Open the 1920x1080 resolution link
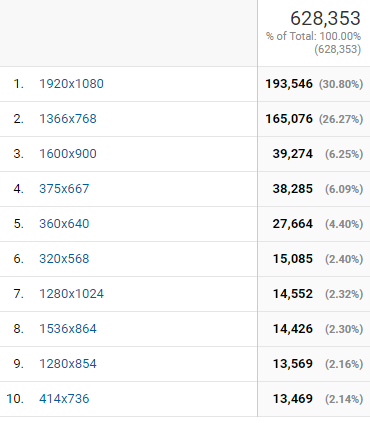The image size is (370, 423). coord(71,84)
